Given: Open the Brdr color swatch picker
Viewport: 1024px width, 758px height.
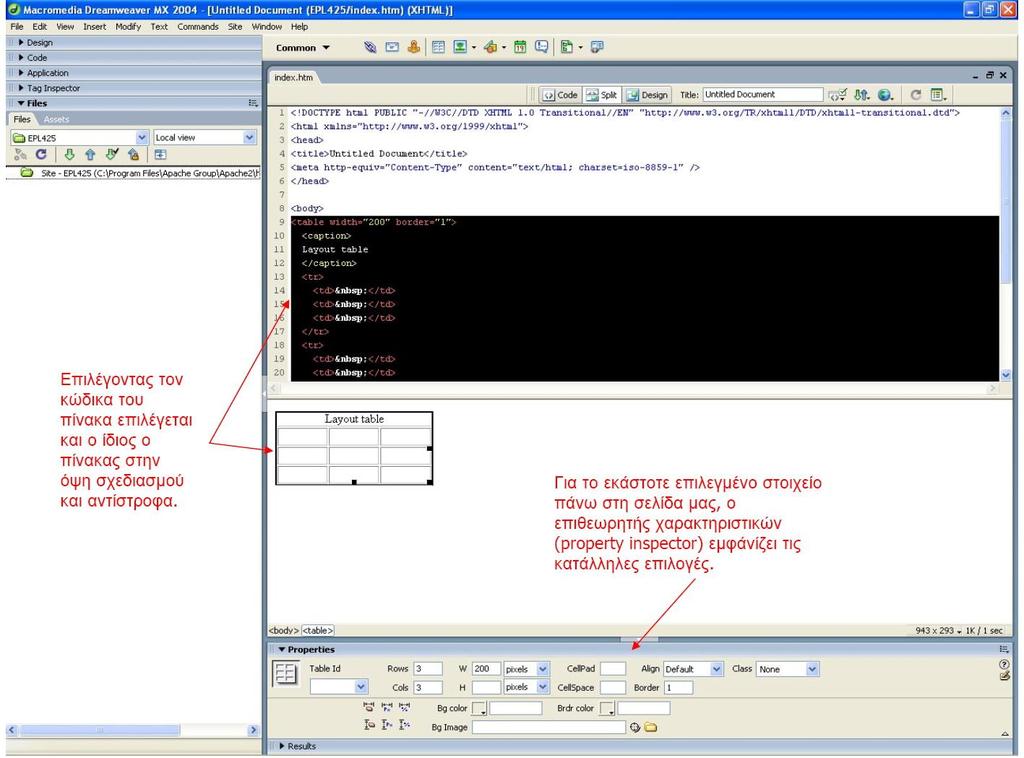Looking at the screenshot, I should [607, 709].
